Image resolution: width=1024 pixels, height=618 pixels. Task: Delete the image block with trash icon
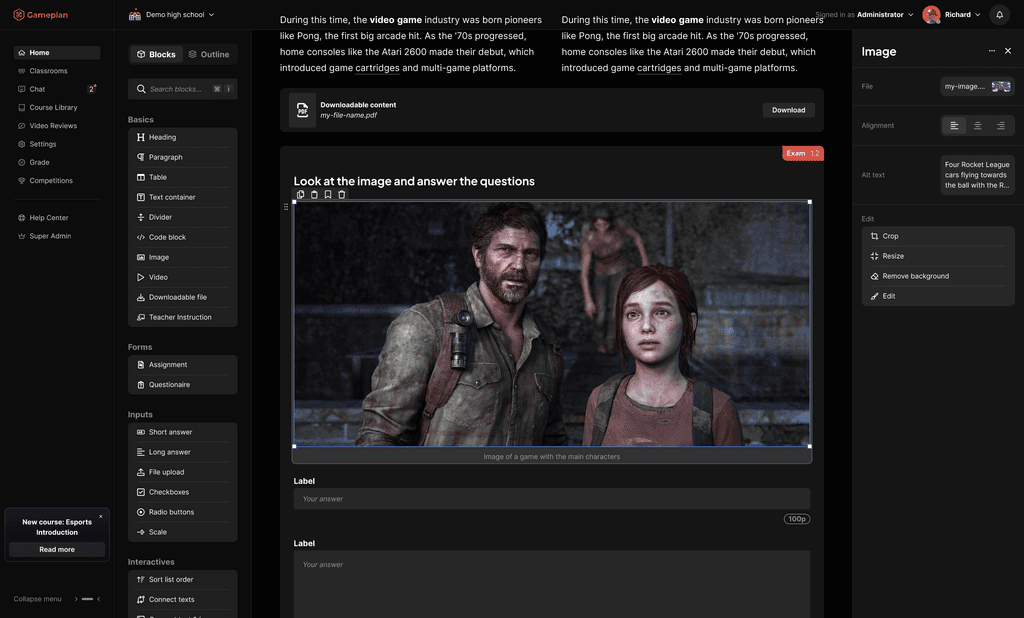point(342,195)
